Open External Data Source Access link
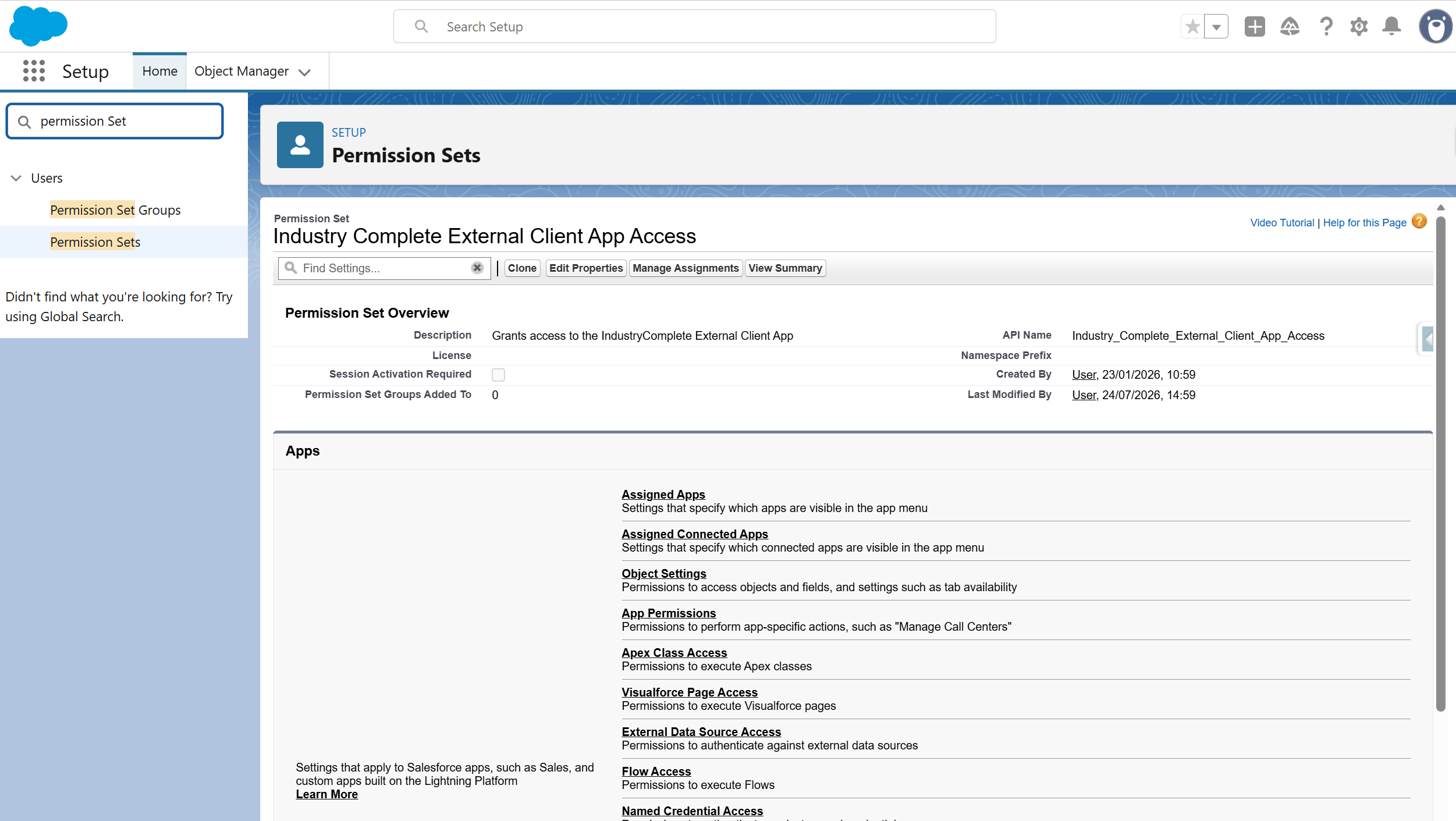Image resolution: width=1456 pixels, height=821 pixels. pos(701,732)
